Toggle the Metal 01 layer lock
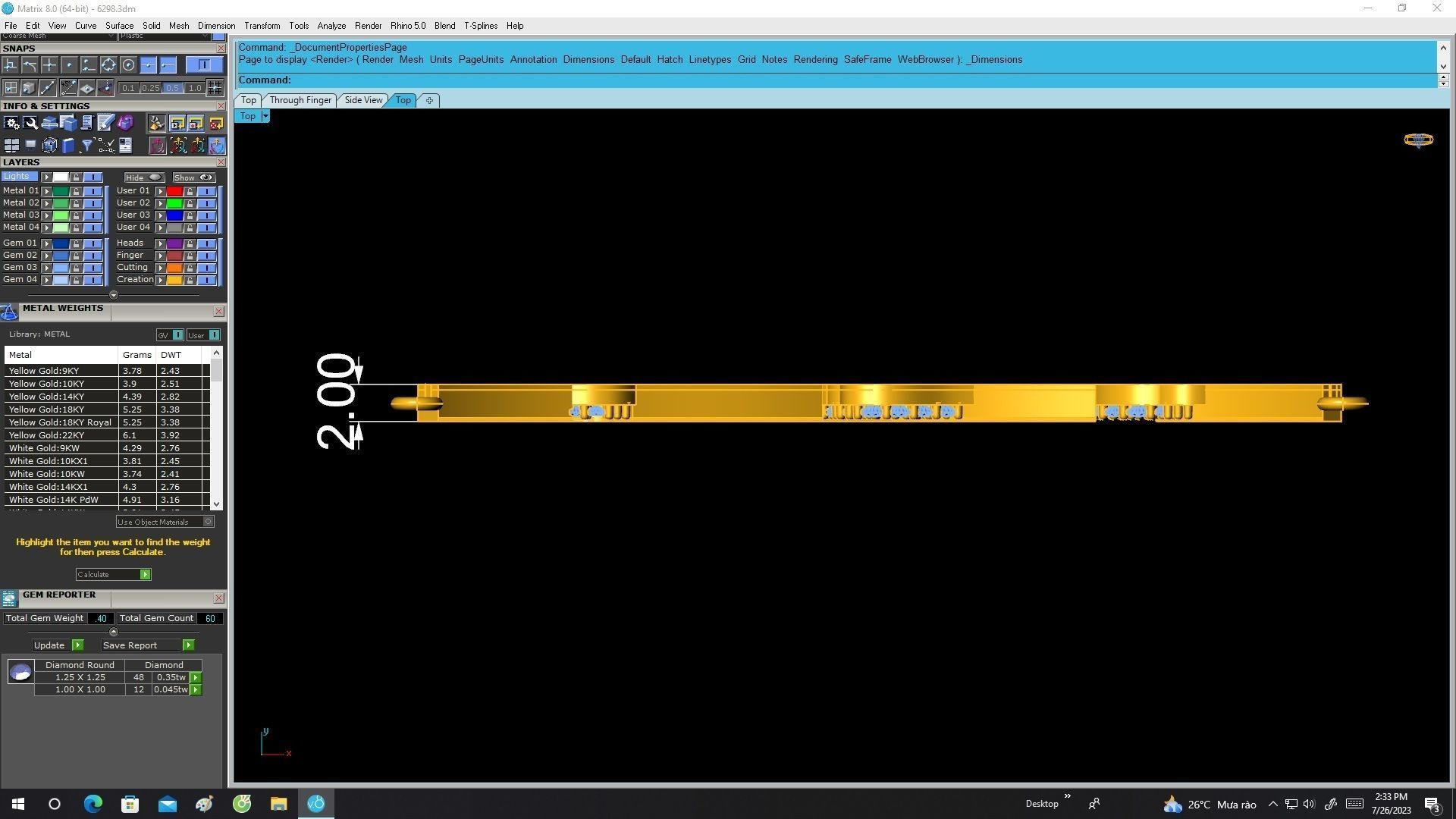The image size is (1456, 819). (x=76, y=191)
